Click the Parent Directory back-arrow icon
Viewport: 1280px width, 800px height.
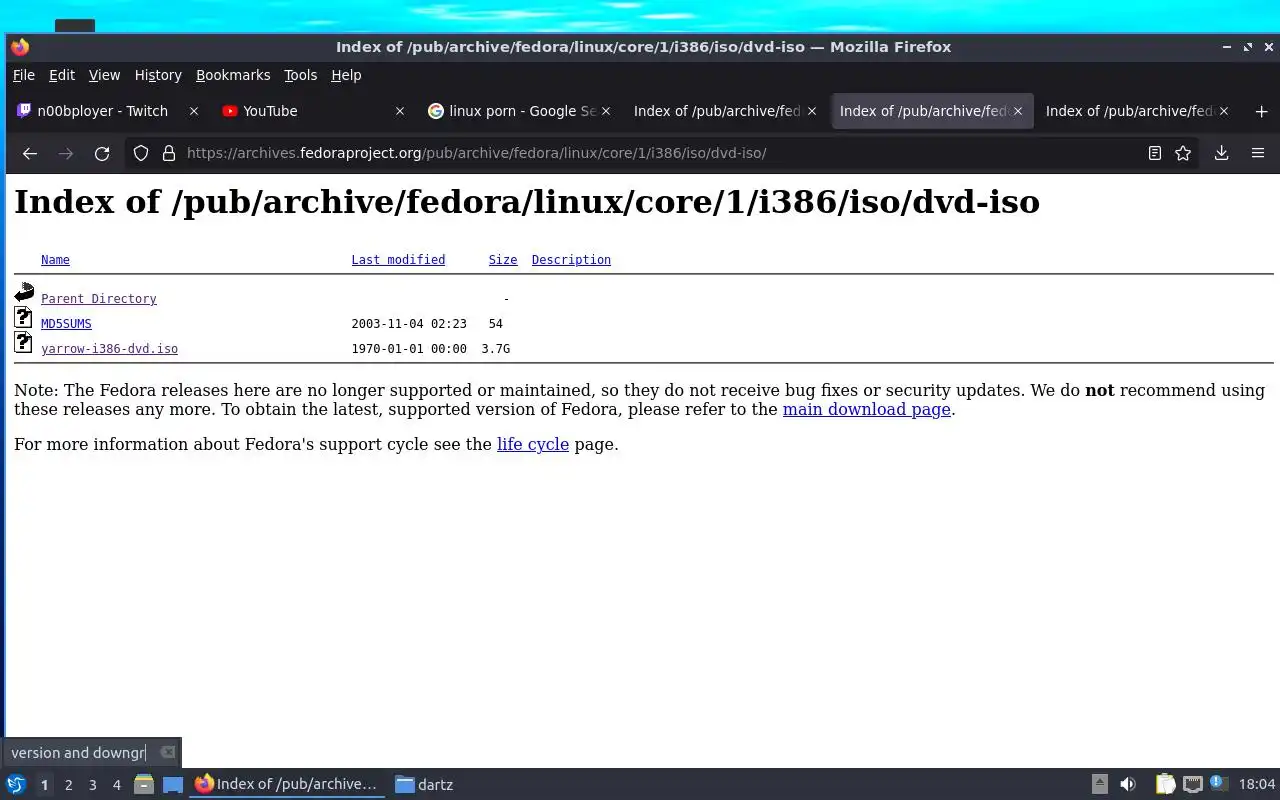[24, 292]
